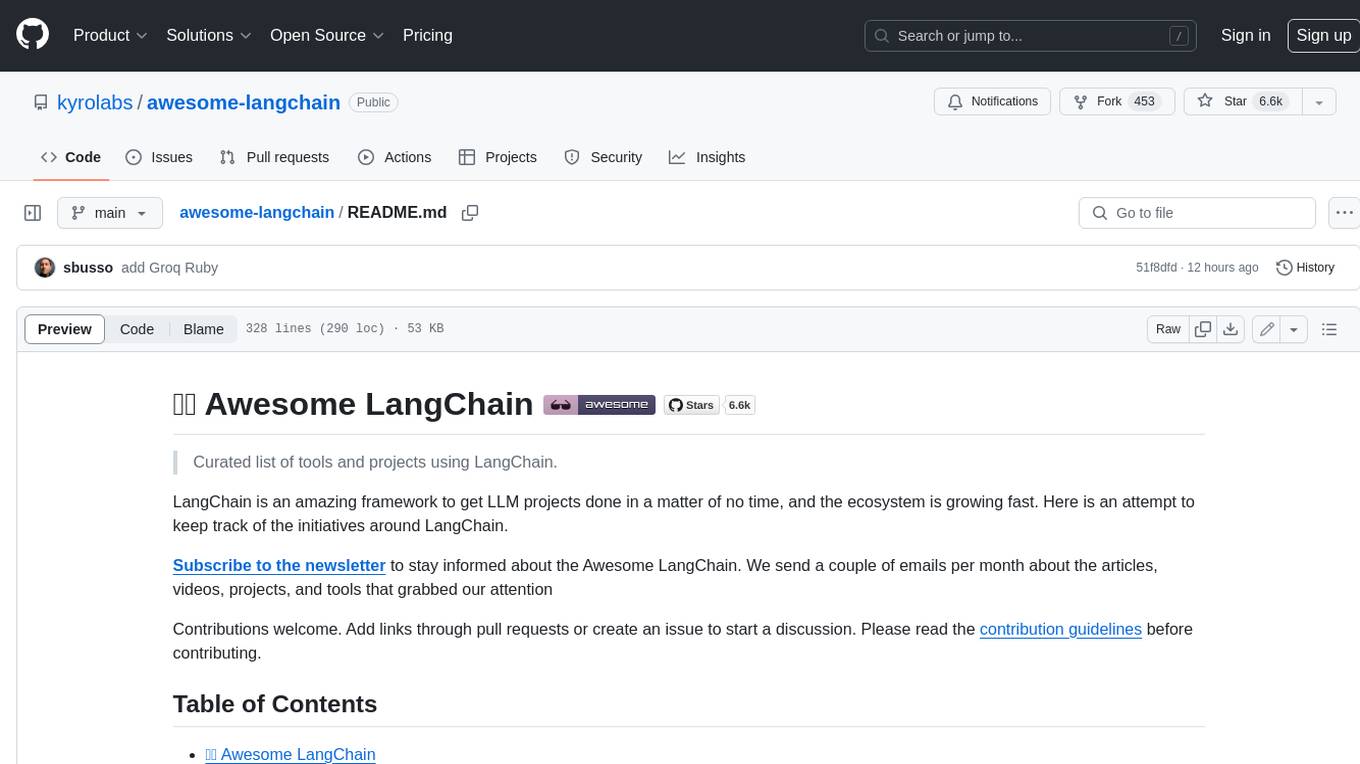The image size is (1360, 764).
Task: Open commit History
Action: coord(1305,267)
